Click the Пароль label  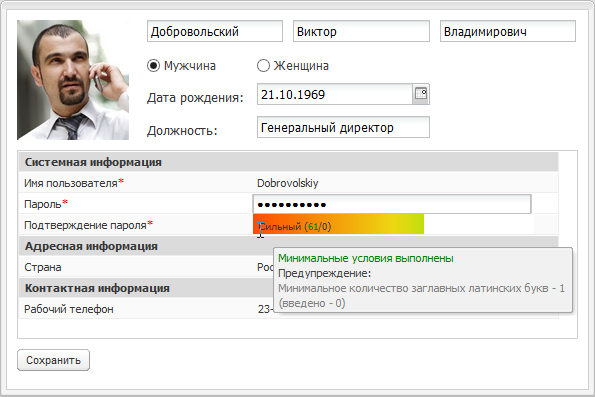tap(43, 204)
